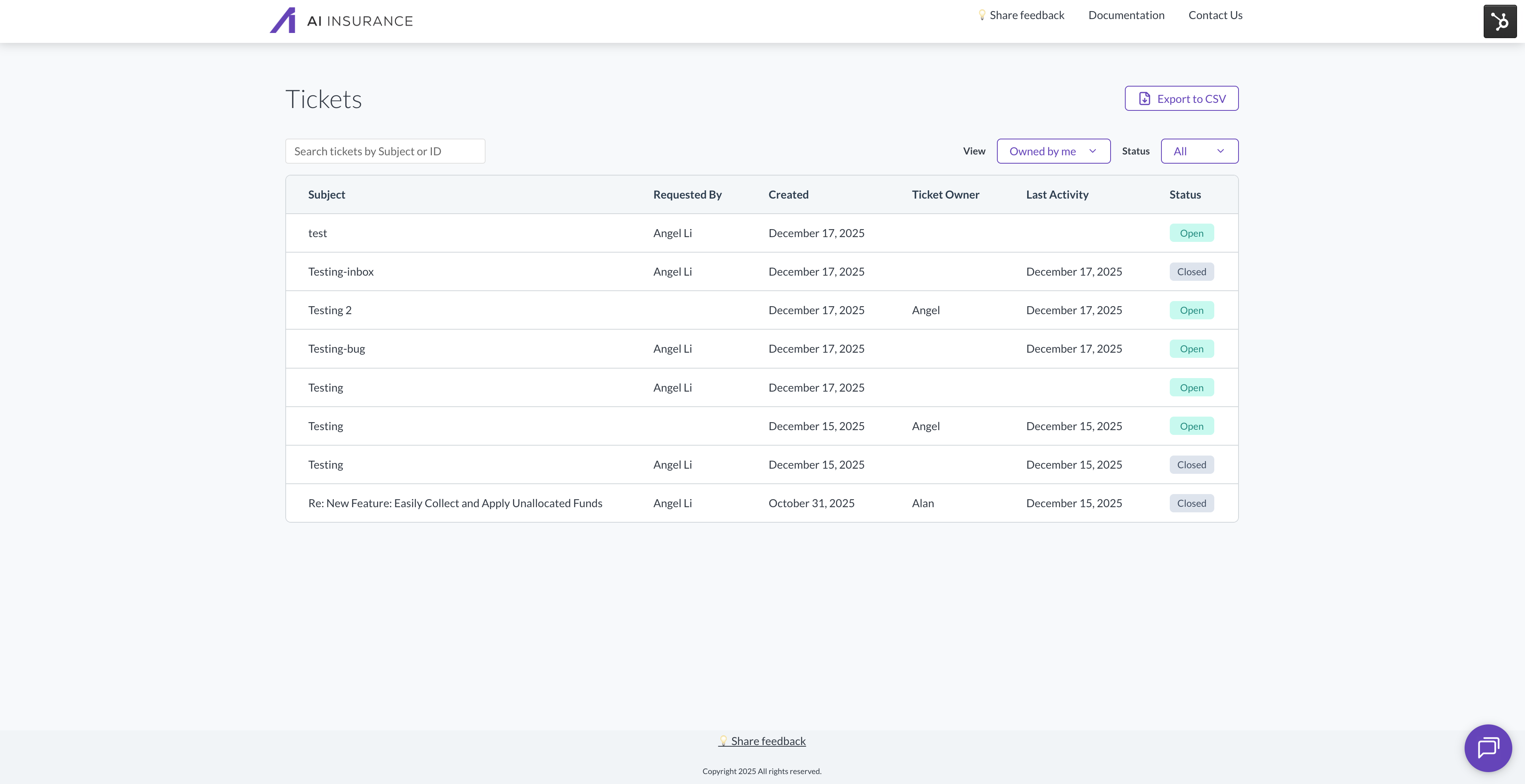
Task: Click the Open status badge on 'test'
Action: [x=1191, y=232]
